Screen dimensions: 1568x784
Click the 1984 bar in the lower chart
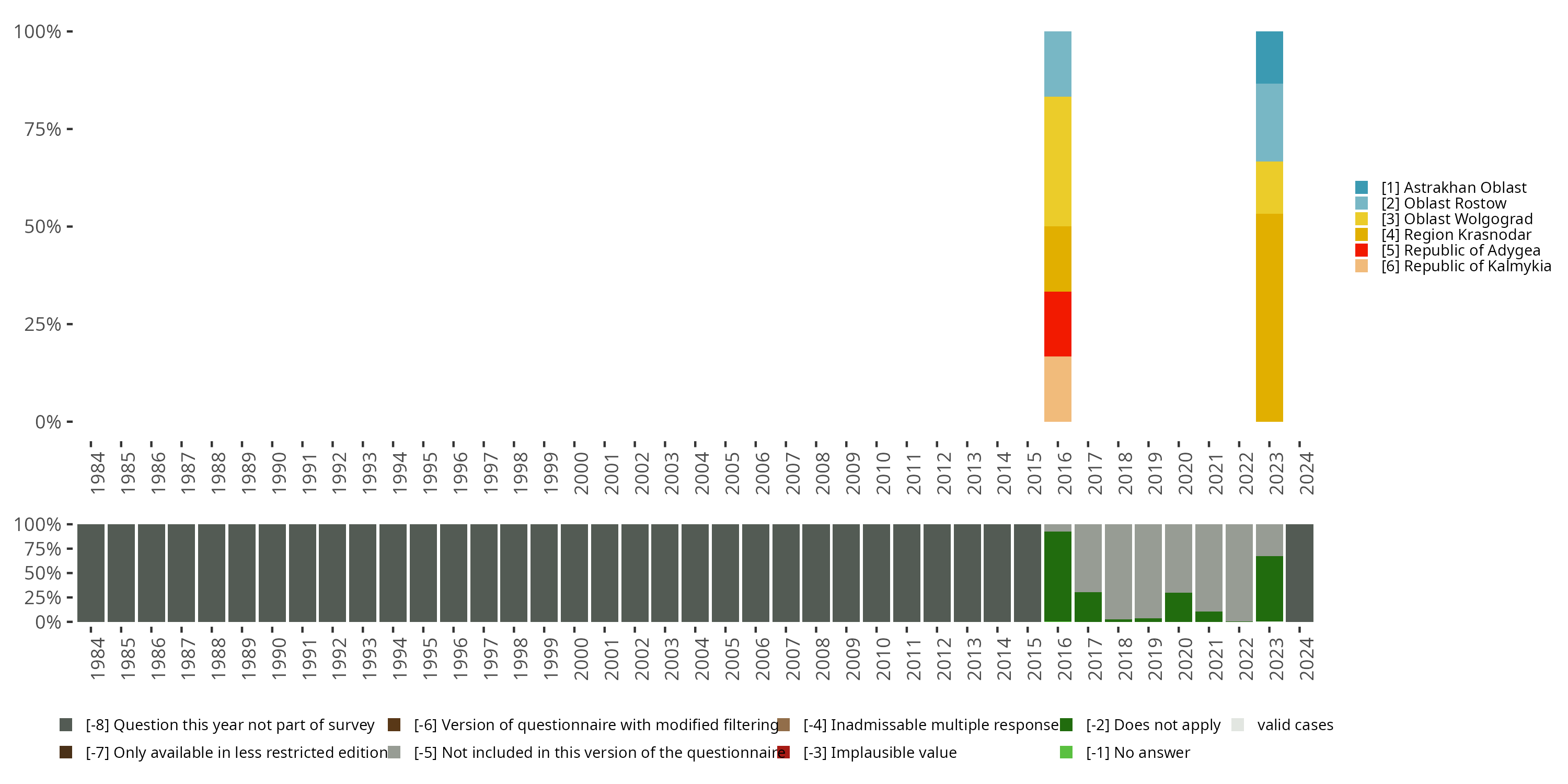91,573
